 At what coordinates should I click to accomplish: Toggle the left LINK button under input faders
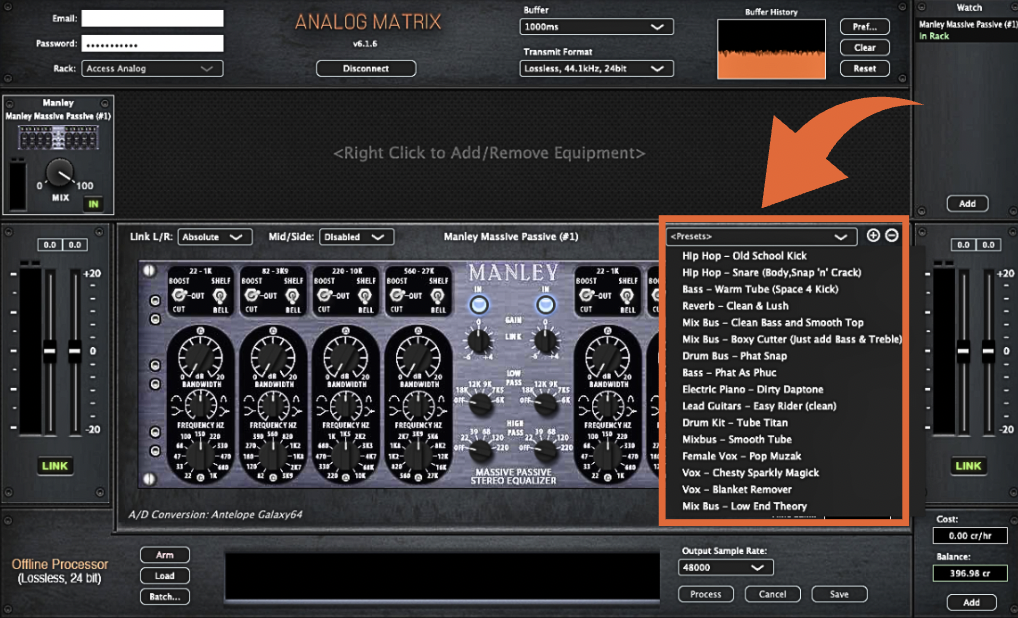[55, 465]
